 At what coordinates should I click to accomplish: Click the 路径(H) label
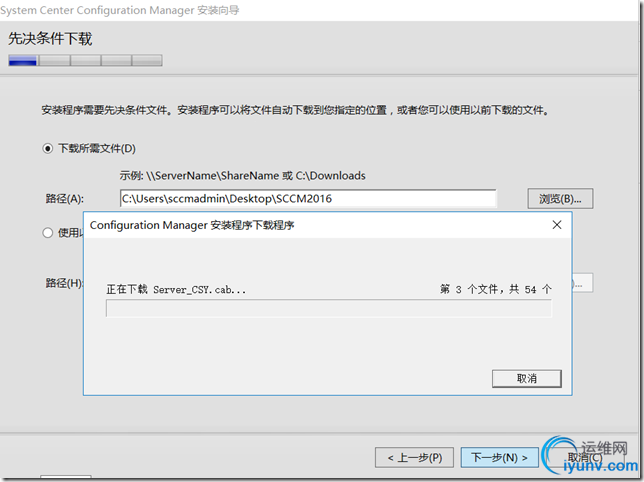tap(64, 283)
